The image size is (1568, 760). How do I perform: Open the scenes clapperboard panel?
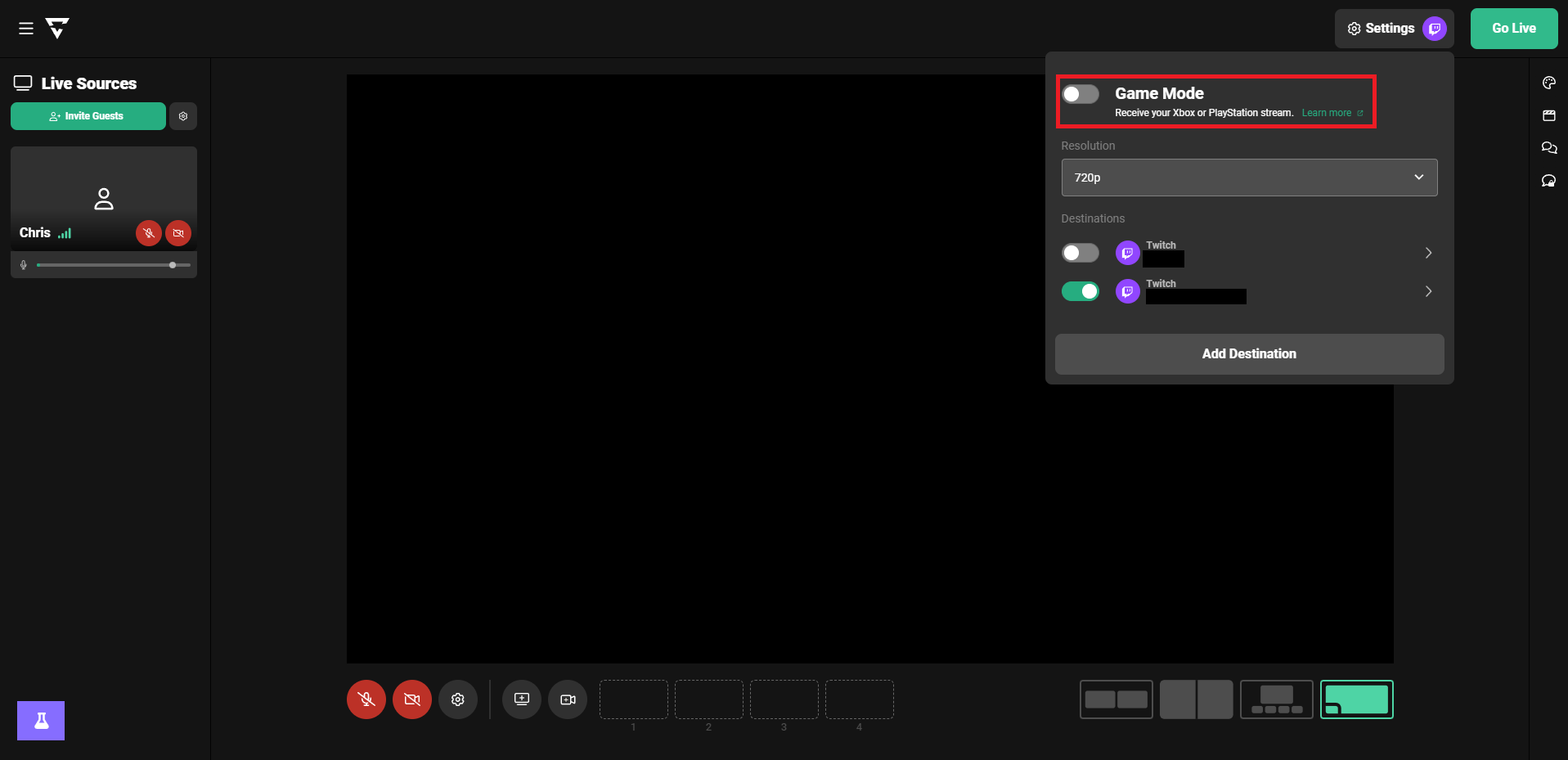coord(1549,115)
